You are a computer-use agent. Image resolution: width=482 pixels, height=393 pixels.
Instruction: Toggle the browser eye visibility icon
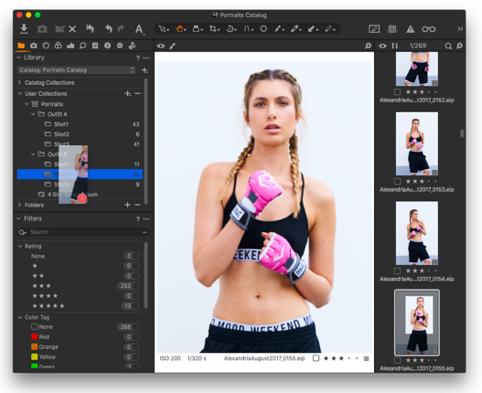tap(383, 46)
